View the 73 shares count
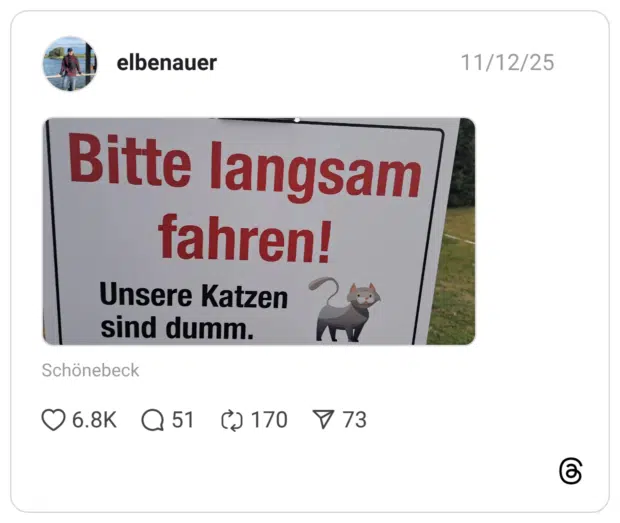The image size is (620, 523). click(x=355, y=420)
